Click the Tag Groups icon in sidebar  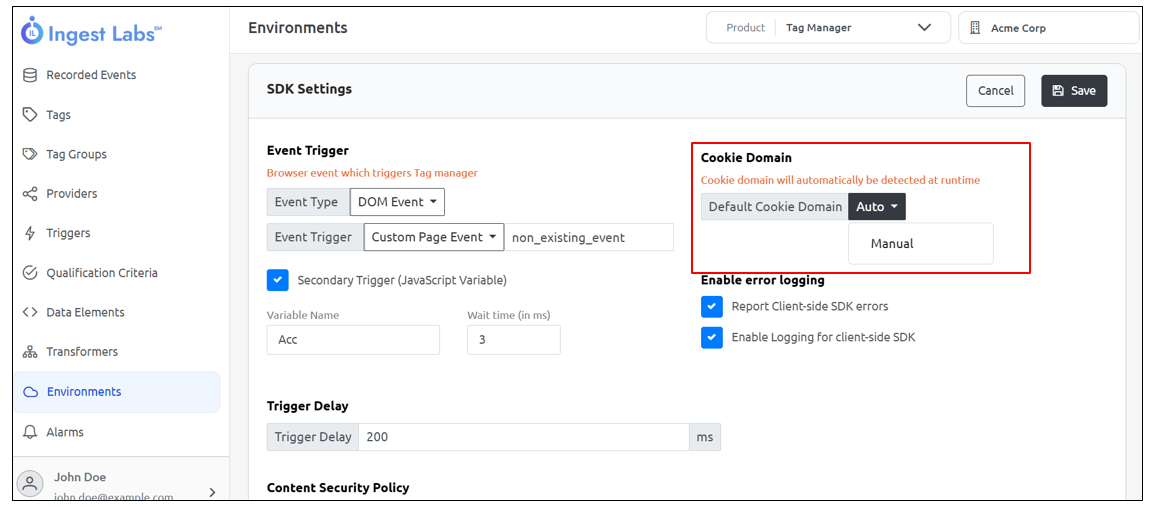coord(30,154)
